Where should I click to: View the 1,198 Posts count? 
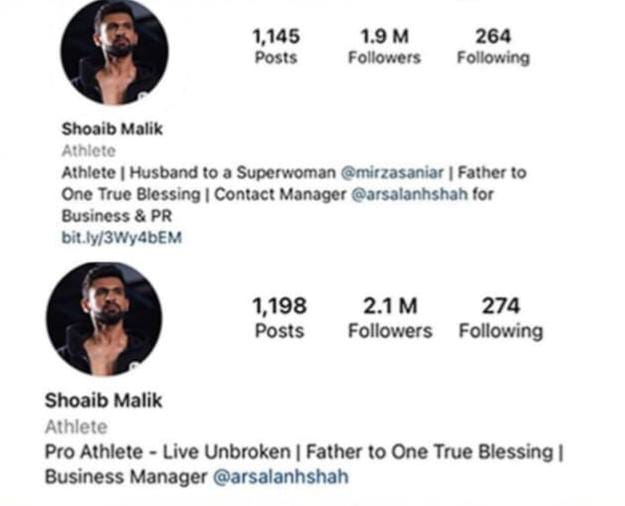[279, 316]
